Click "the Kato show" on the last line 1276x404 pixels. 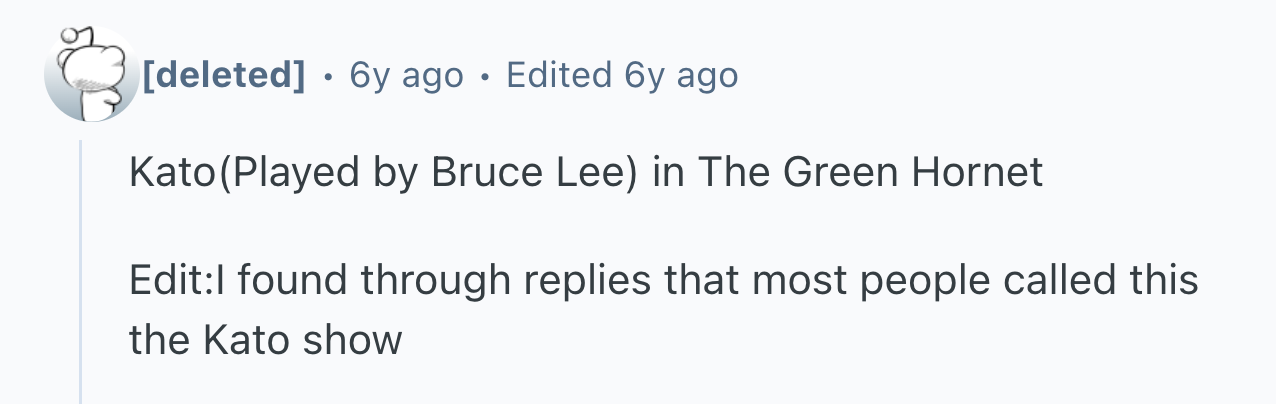[x=265, y=341]
